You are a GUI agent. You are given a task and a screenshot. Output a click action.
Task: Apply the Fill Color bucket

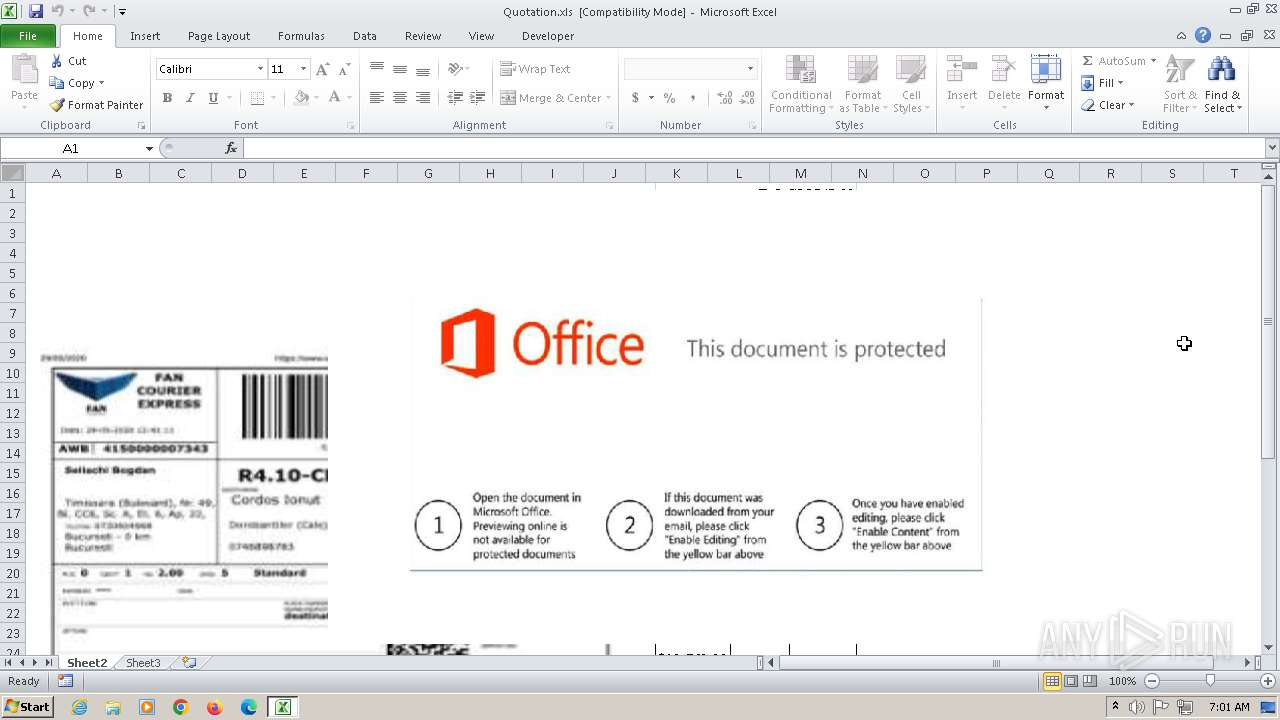tap(301, 98)
